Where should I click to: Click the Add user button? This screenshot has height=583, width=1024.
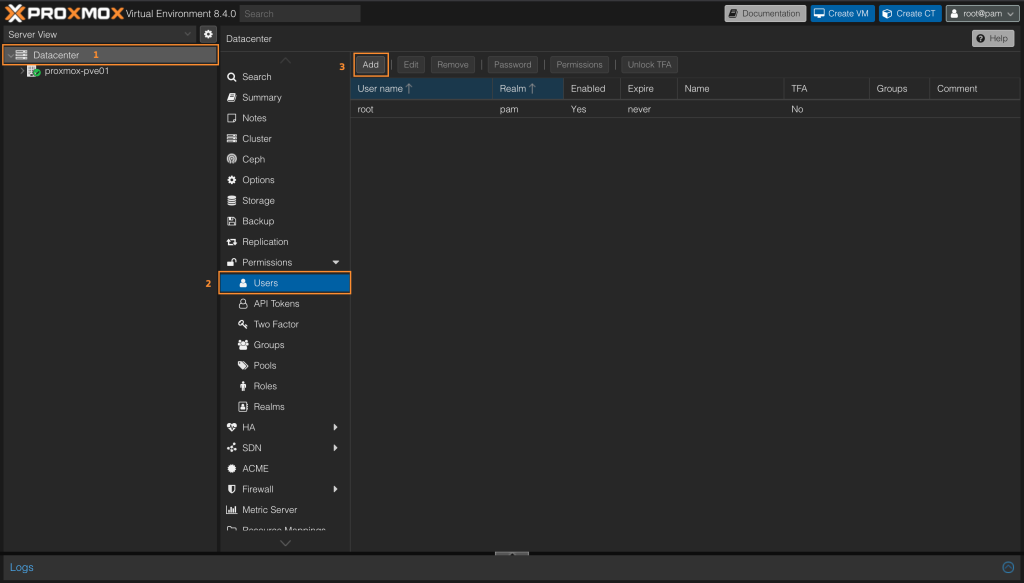pyautogui.click(x=370, y=65)
